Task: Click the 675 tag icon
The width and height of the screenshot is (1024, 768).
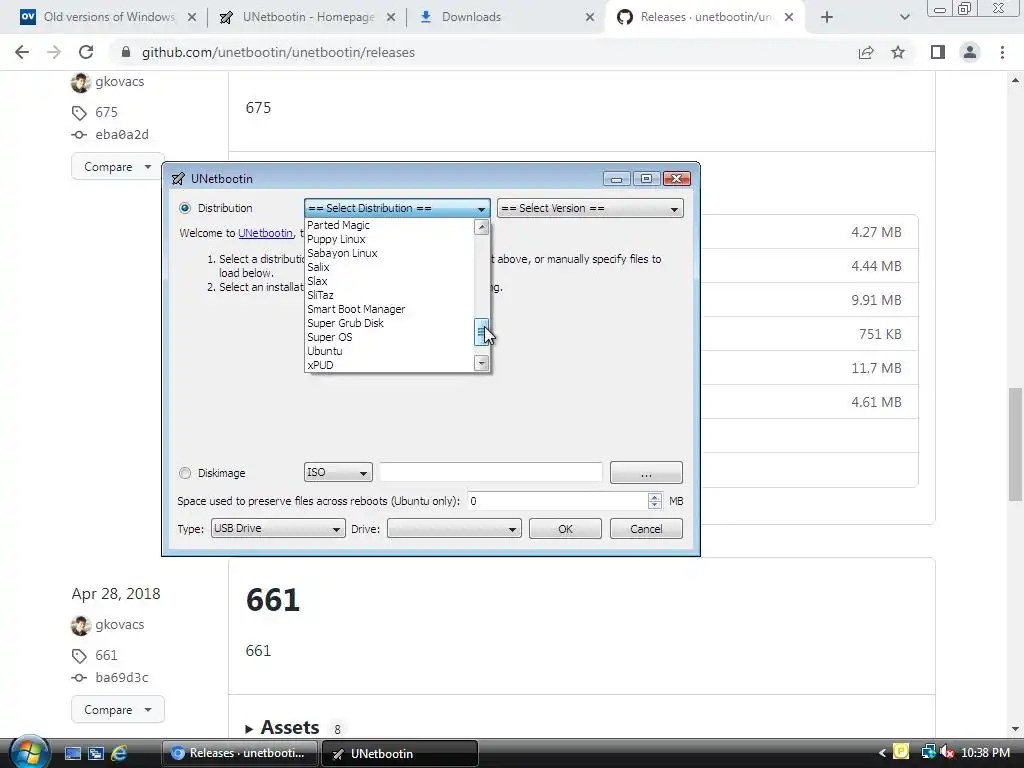Action: [x=79, y=113]
